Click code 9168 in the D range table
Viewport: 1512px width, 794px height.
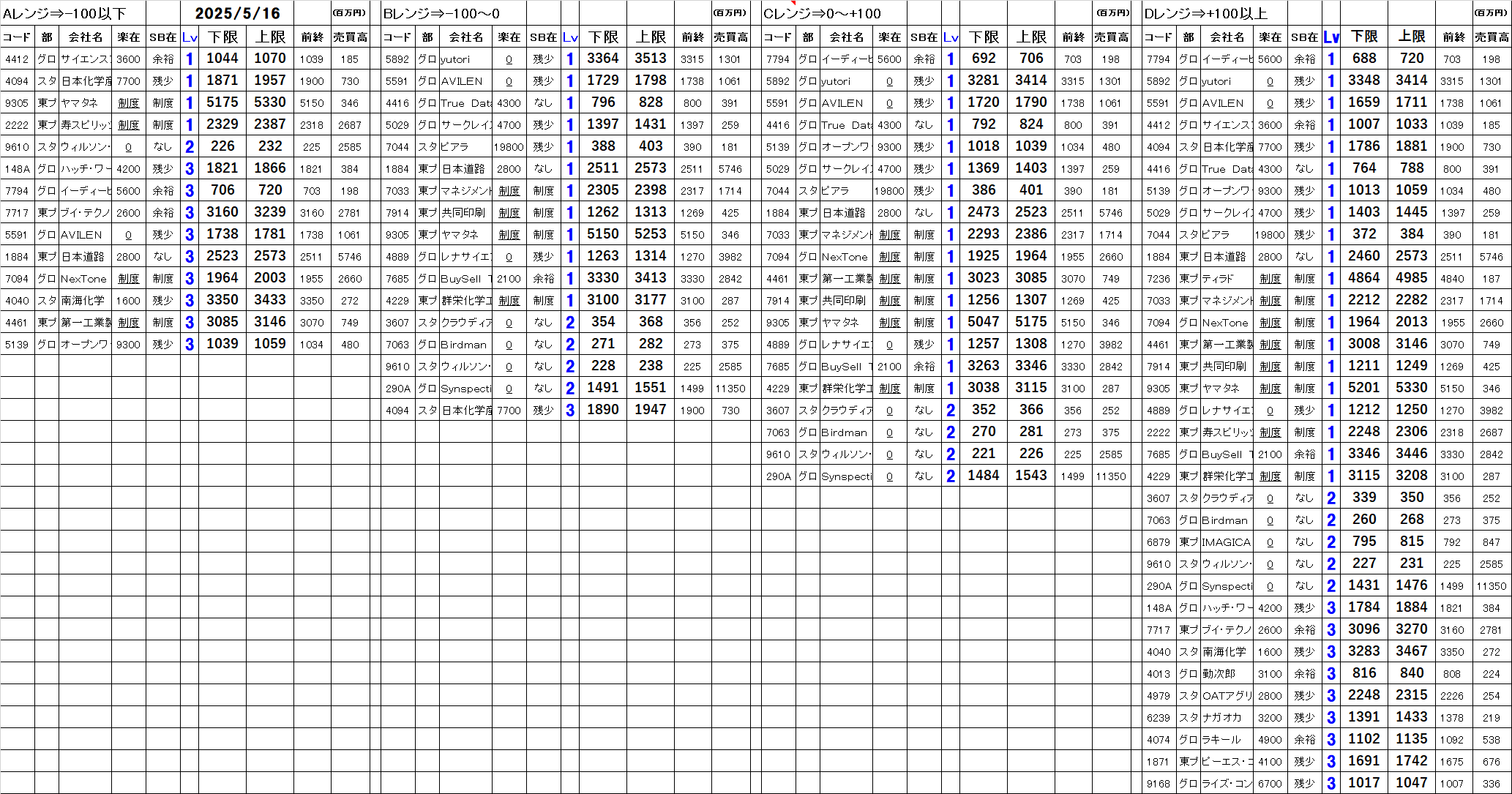(x=1159, y=784)
